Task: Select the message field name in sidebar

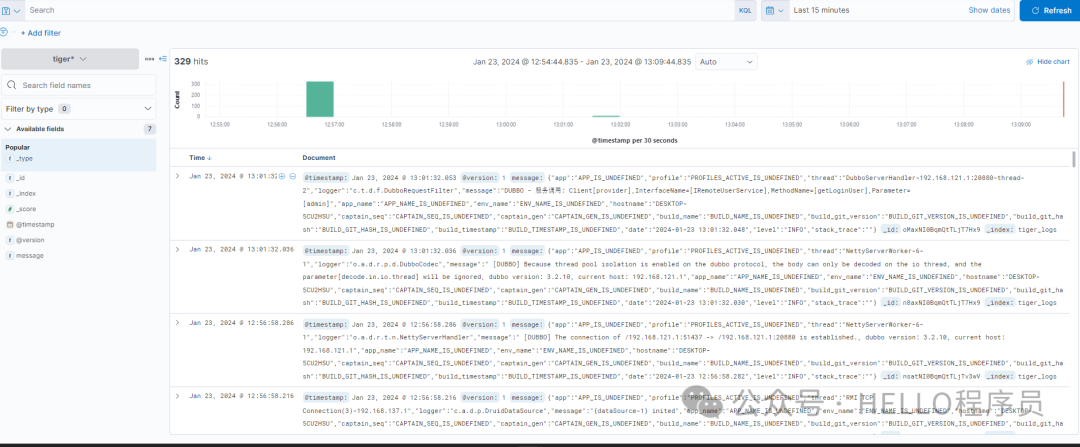Action: point(30,256)
